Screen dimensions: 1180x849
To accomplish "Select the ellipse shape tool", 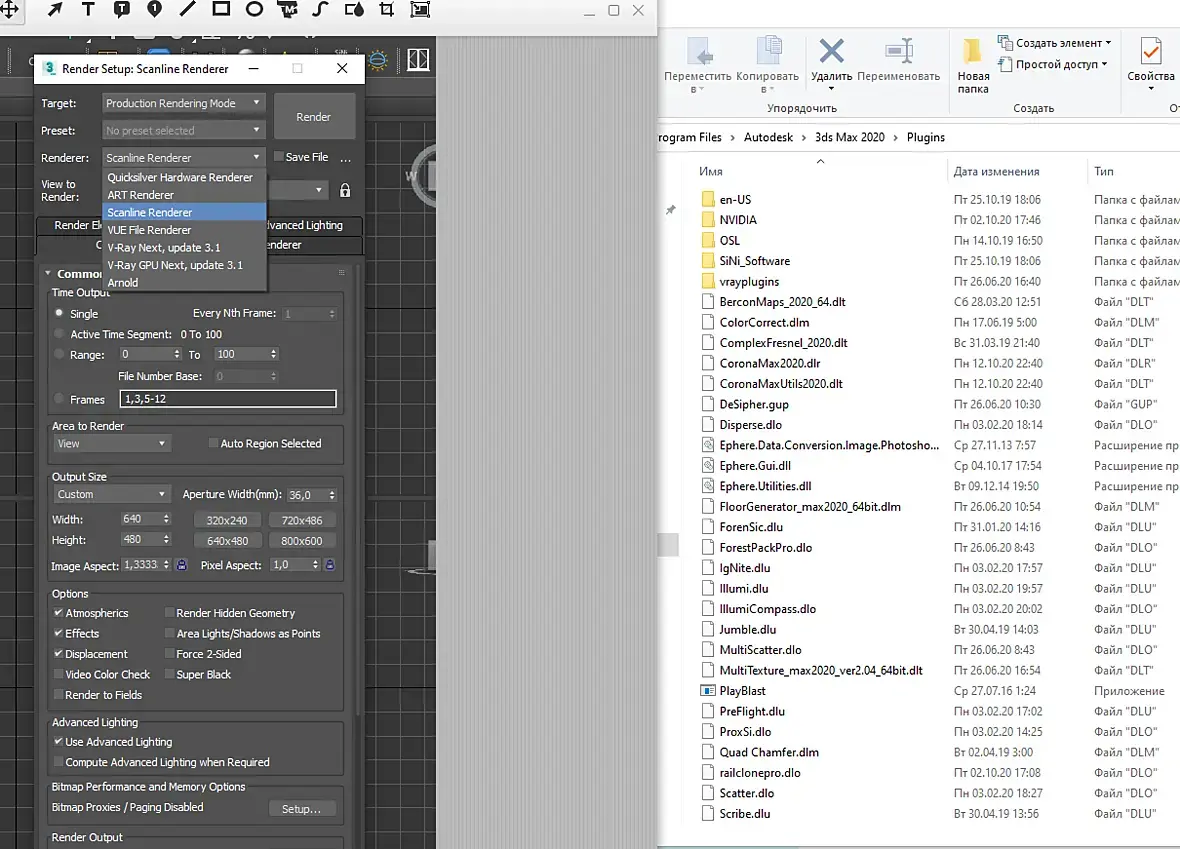I will coord(254,9).
